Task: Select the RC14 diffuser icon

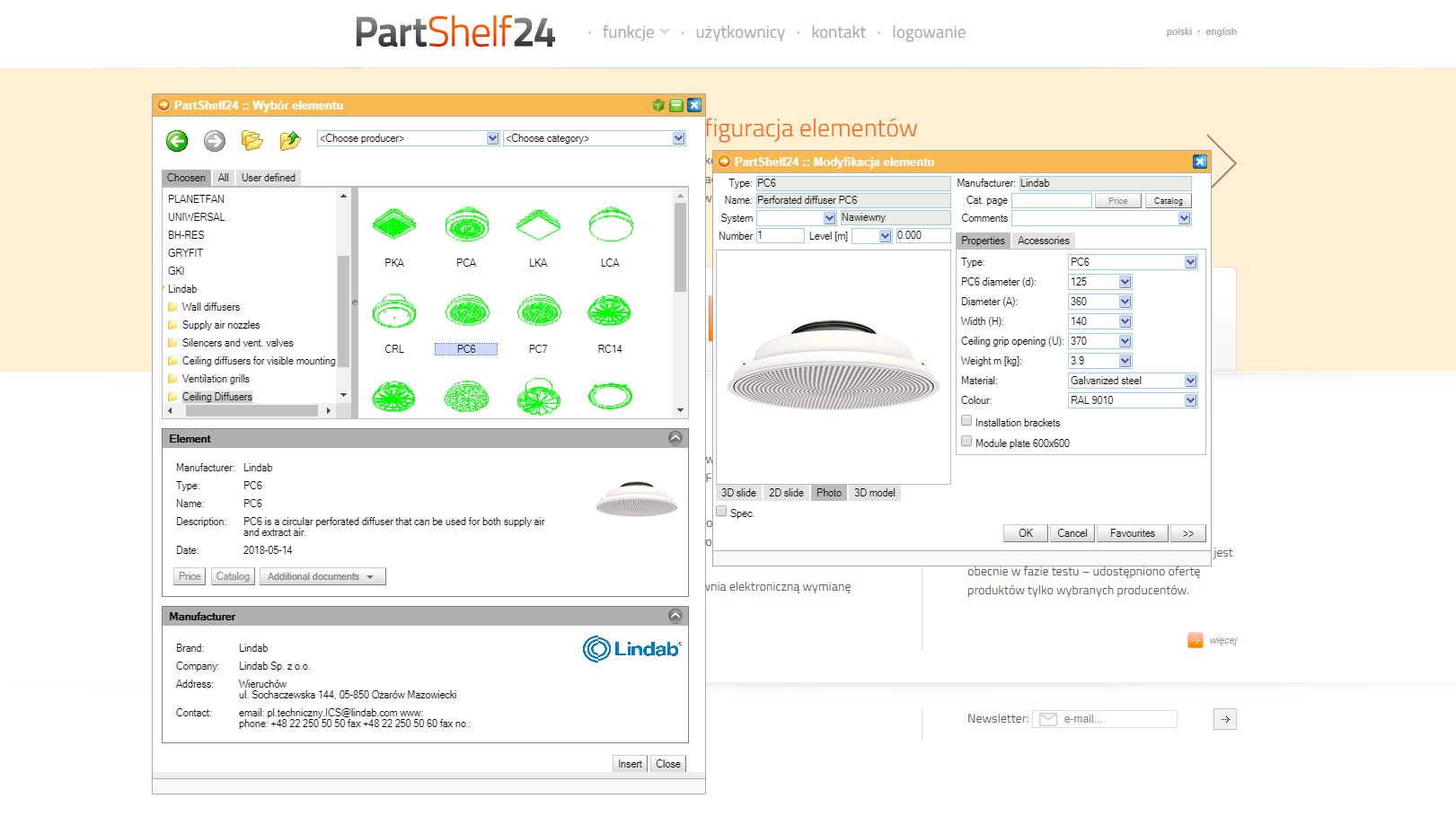Action: point(610,311)
